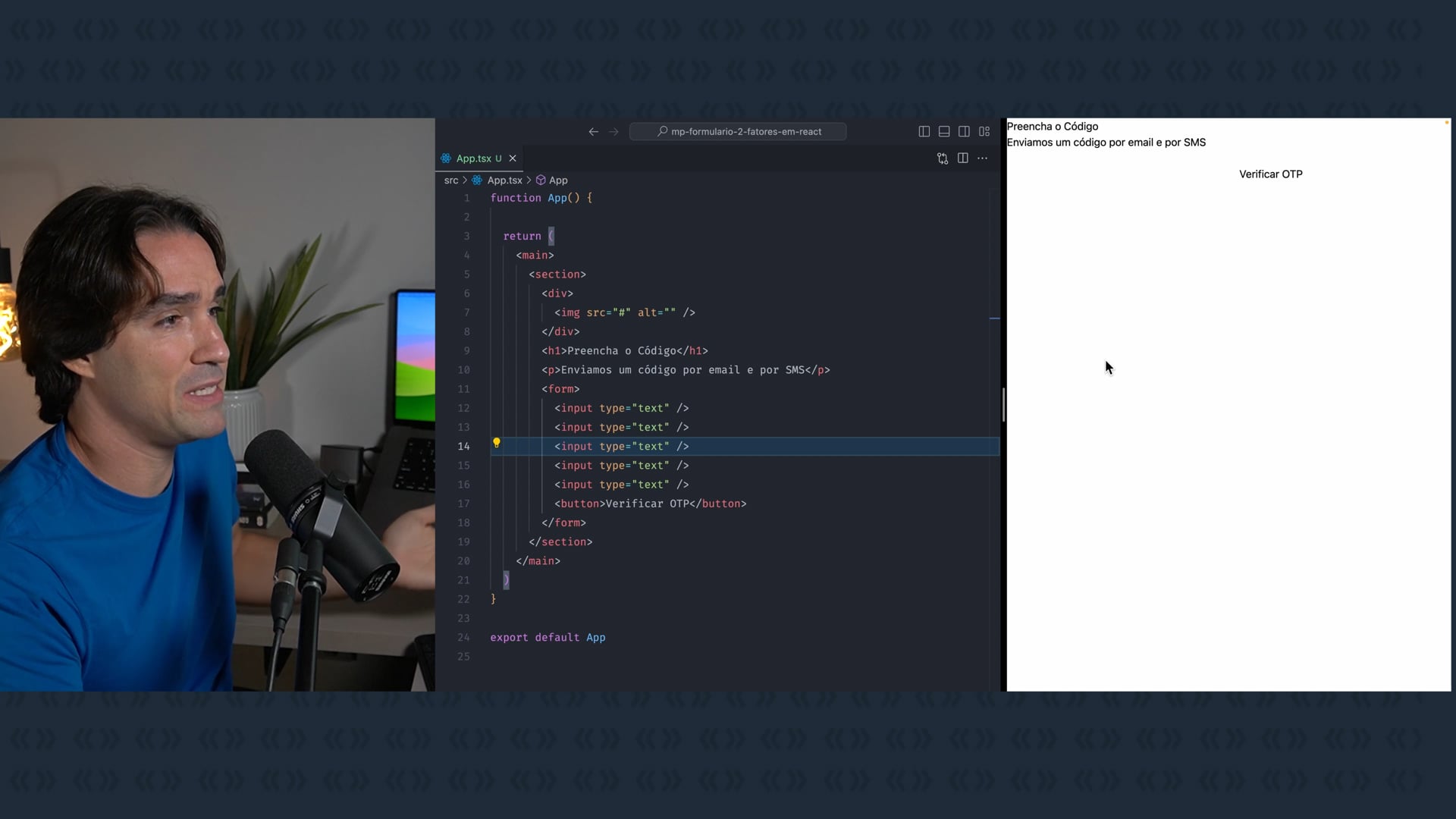
Task: Click the go forward navigation arrow
Action: pyautogui.click(x=613, y=132)
